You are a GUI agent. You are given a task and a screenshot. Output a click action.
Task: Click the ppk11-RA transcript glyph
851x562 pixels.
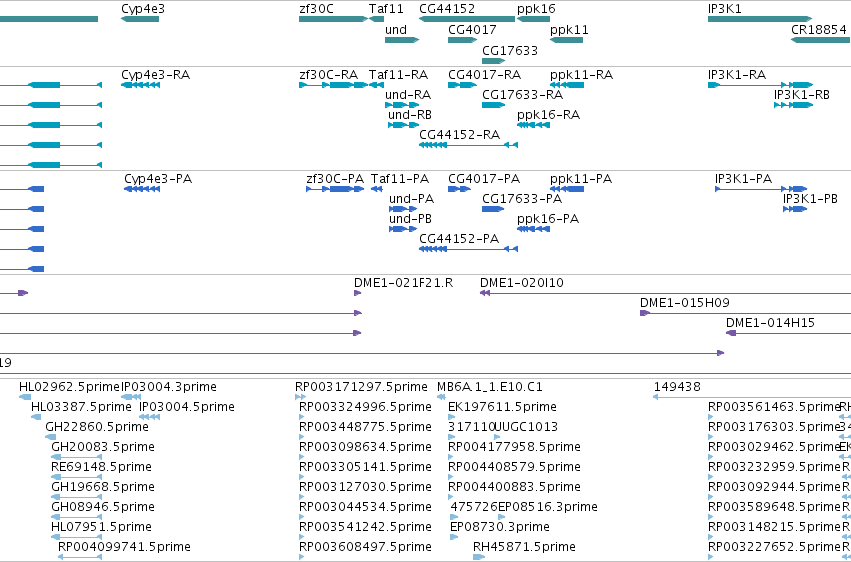(x=567, y=85)
